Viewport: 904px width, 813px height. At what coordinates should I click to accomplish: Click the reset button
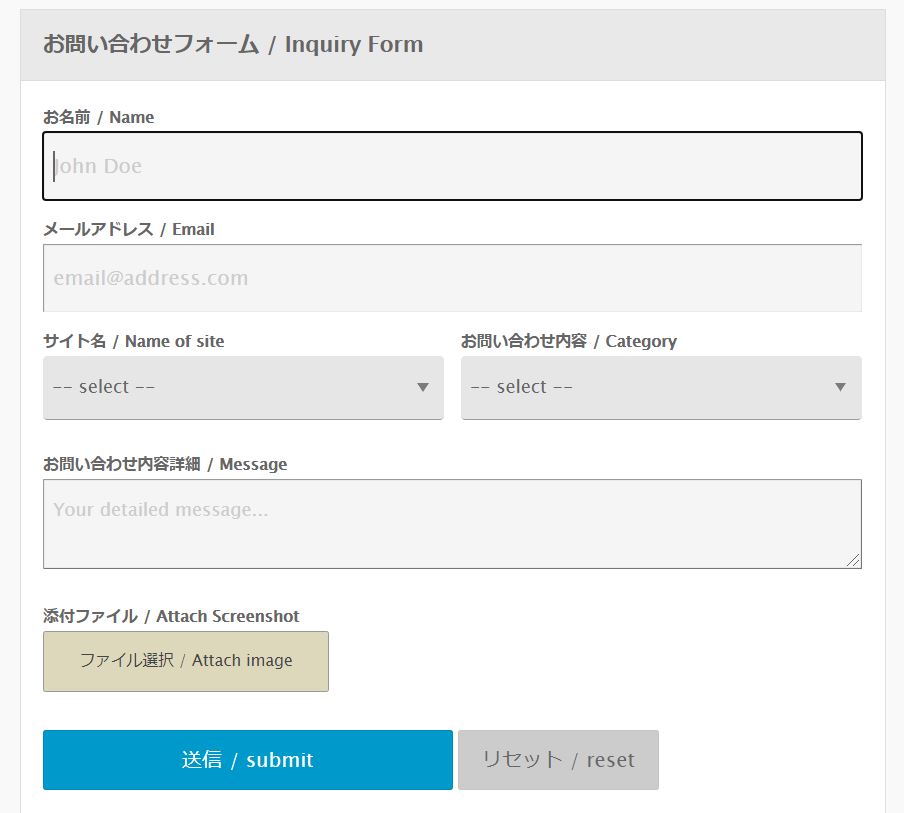558,760
